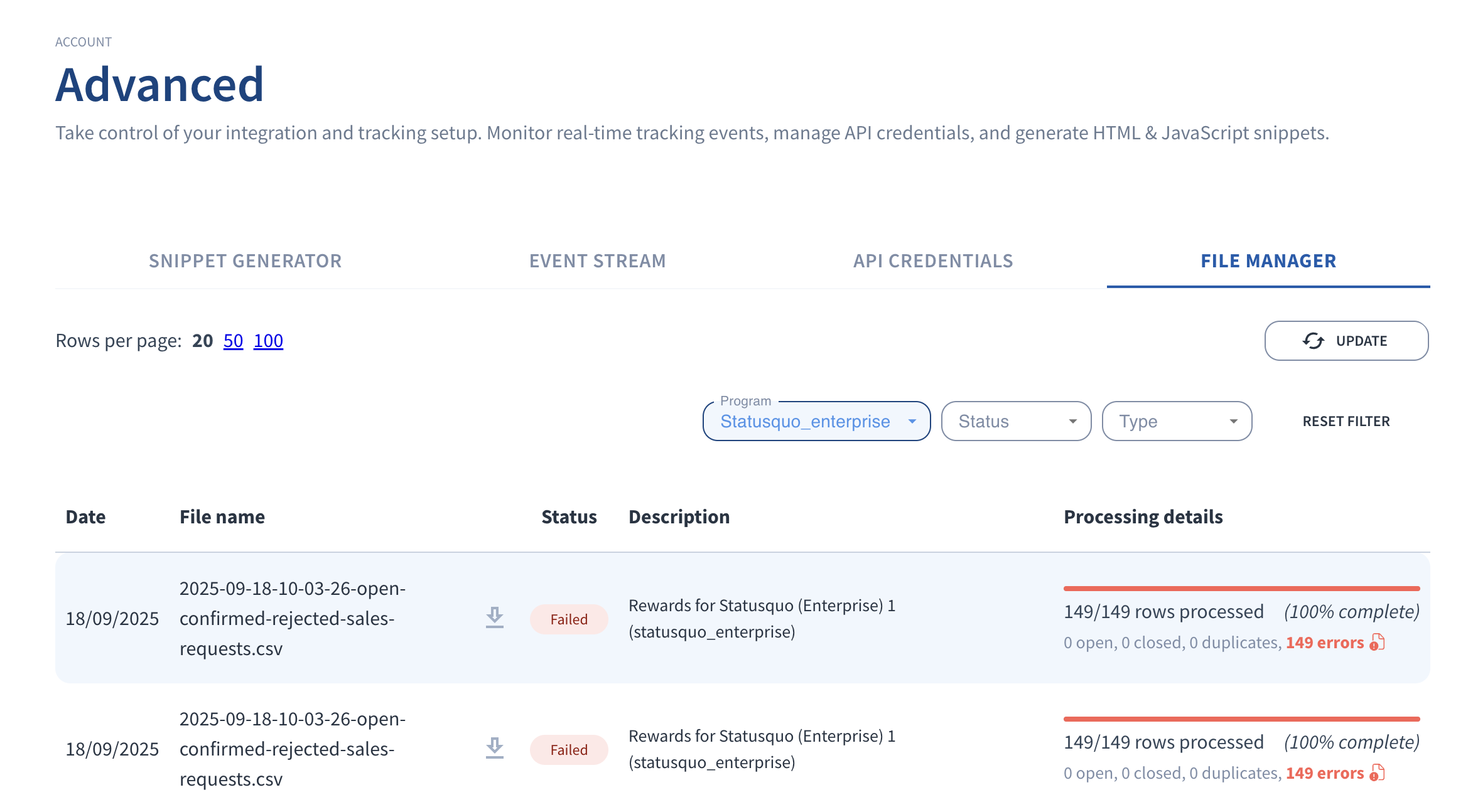
Task: Download the second row's CSV file
Action: pyautogui.click(x=495, y=748)
